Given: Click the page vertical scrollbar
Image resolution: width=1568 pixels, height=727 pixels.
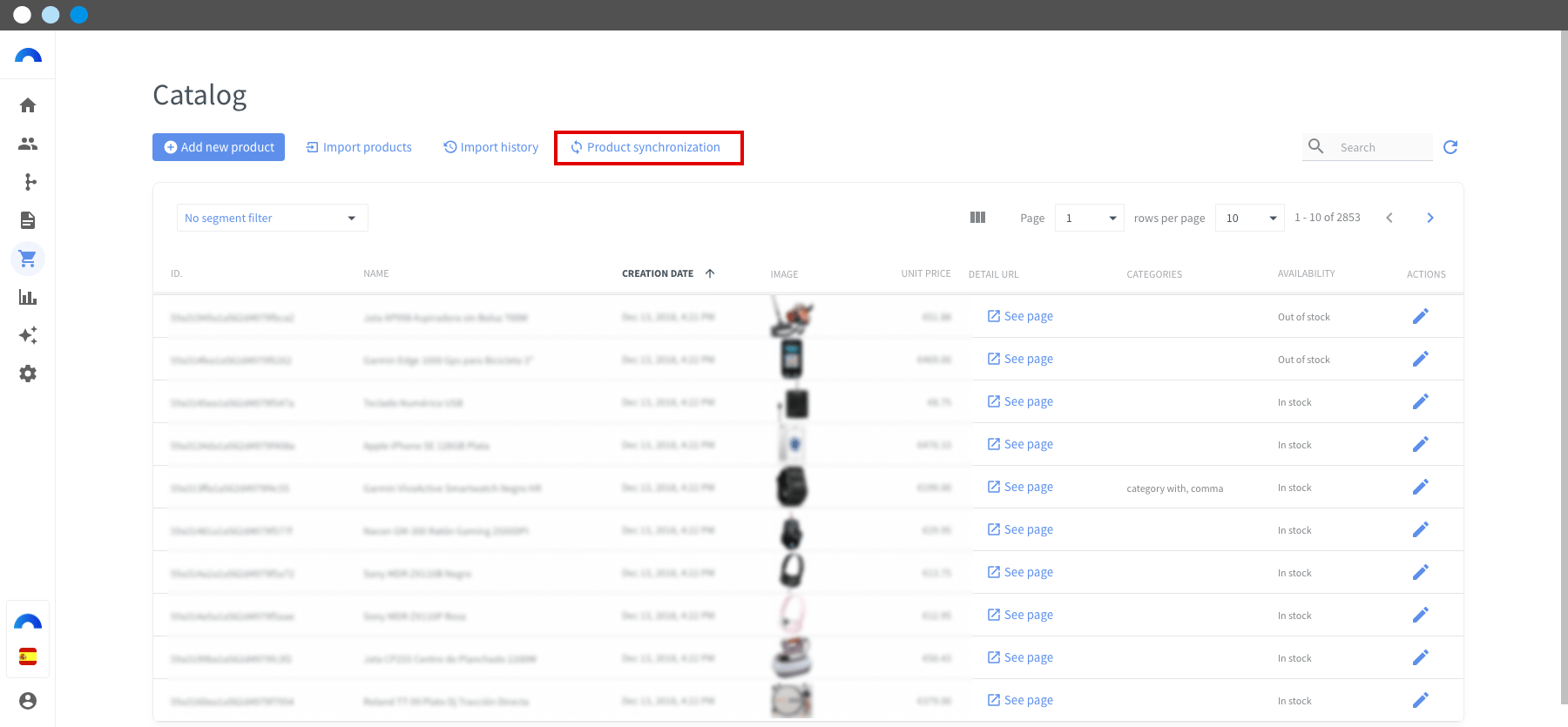Looking at the screenshot, I should [x=1564, y=366].
